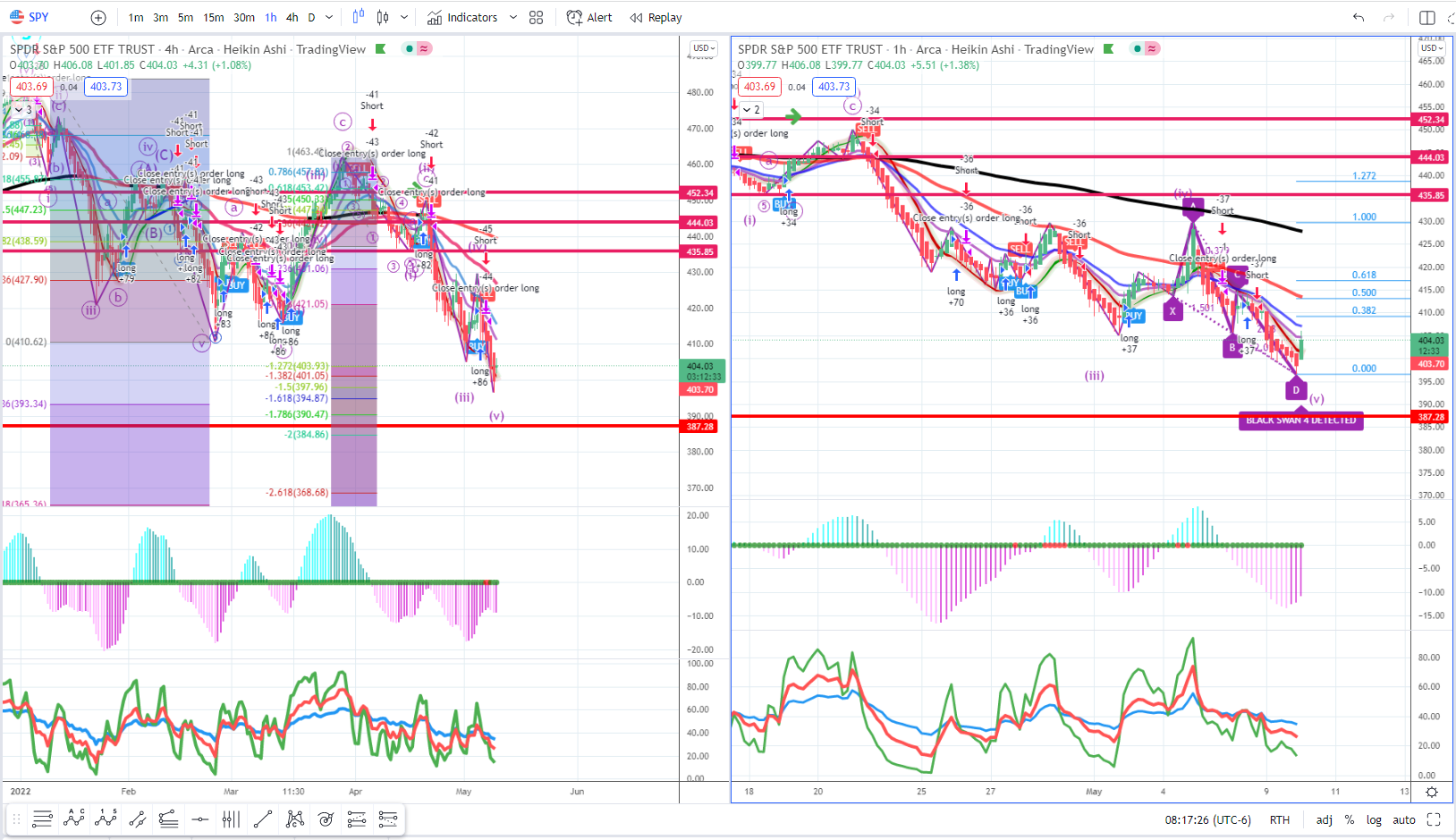Open the chart layout selector icon
Screen dimensions: 1456x840
1427,18
